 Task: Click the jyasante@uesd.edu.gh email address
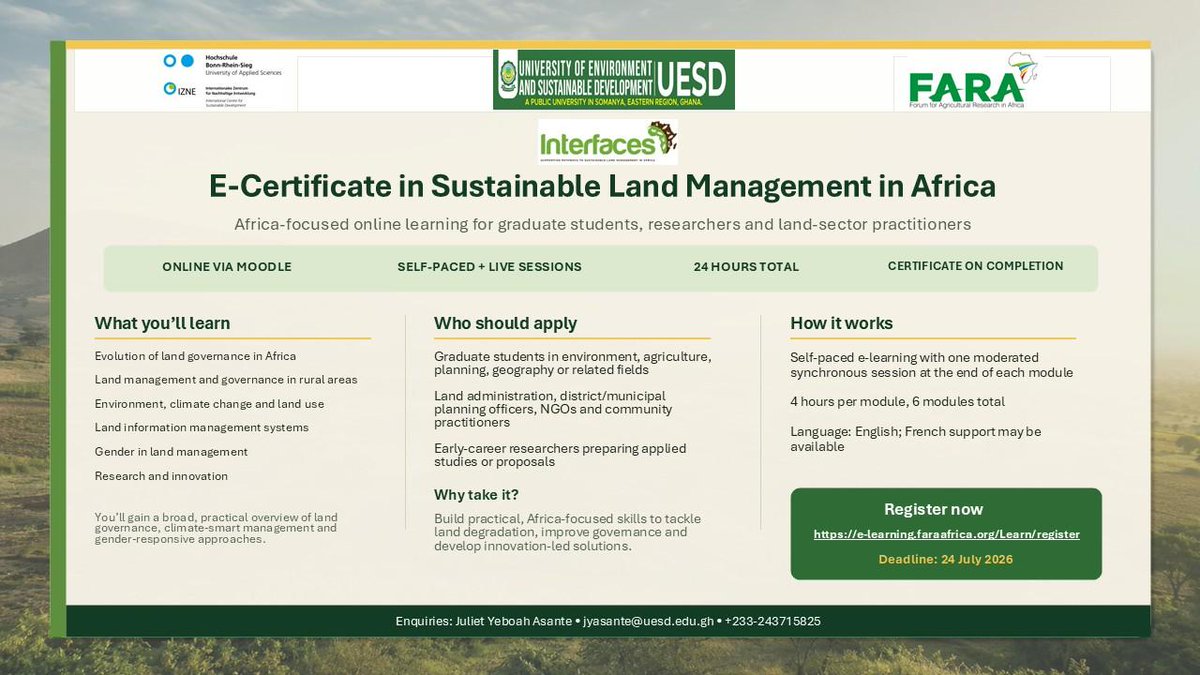pos(649,621)
